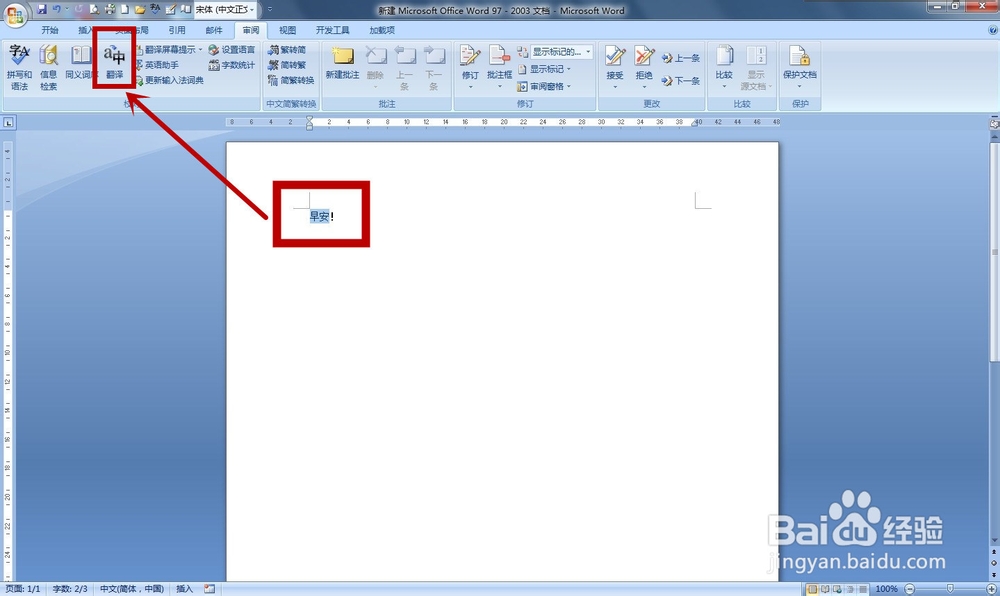Click the macro record icon in status bar
The height and width of the screenshot is (596, 1000).
click(x=210, y=589)
